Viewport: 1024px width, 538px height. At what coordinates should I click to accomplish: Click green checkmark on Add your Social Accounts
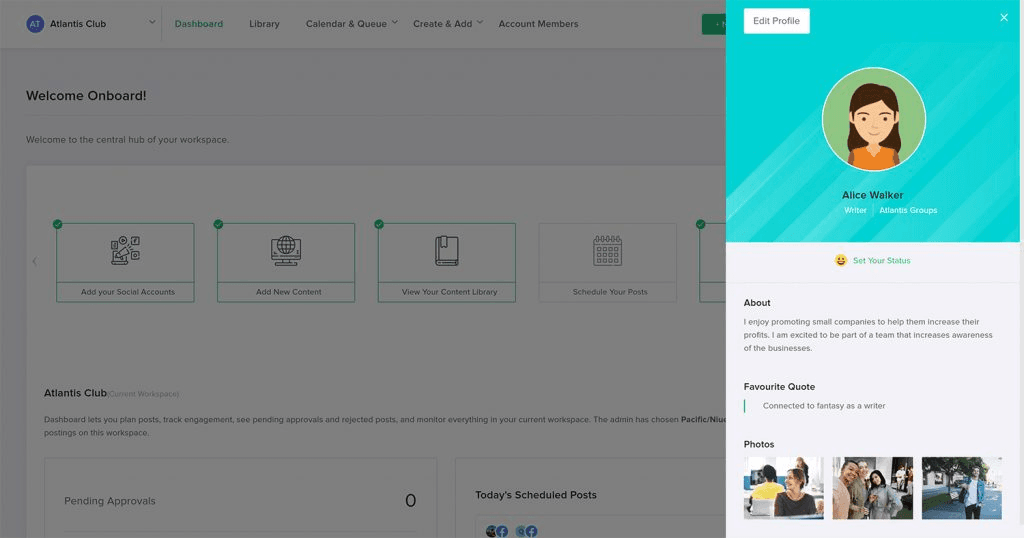pos(57,224)
